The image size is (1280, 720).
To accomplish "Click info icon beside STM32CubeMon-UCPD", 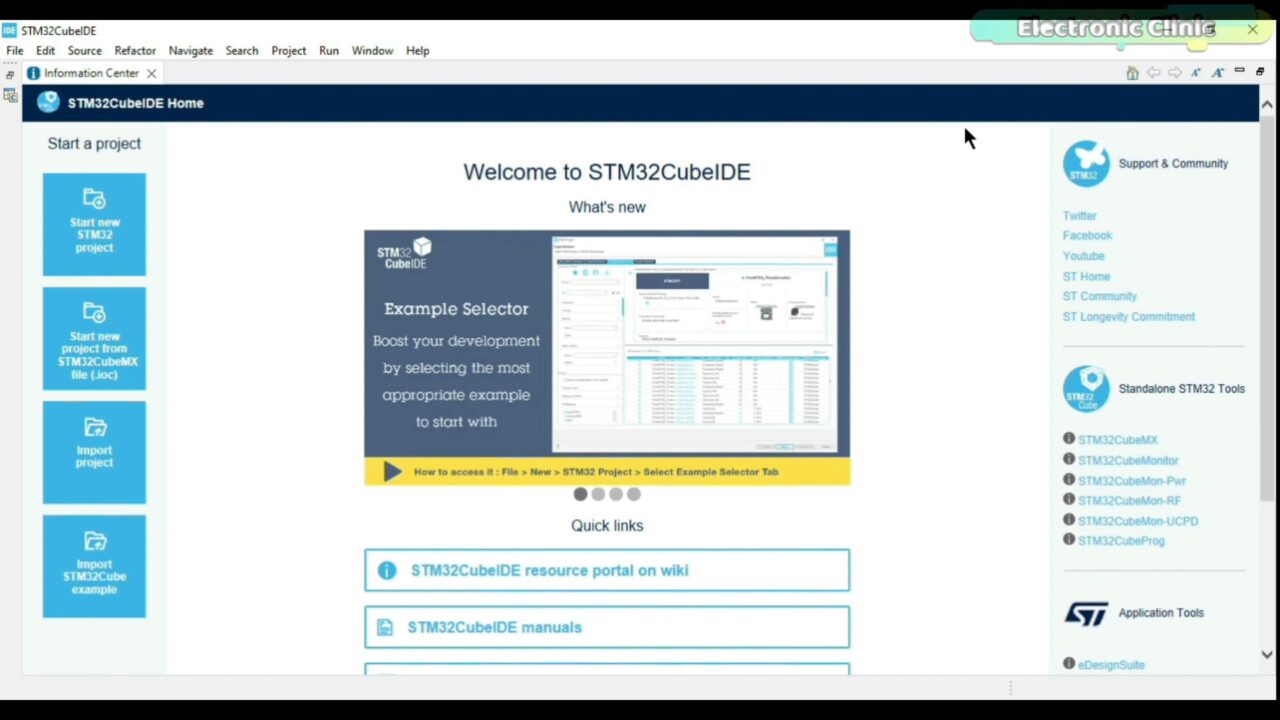I will click(1069, 519).
